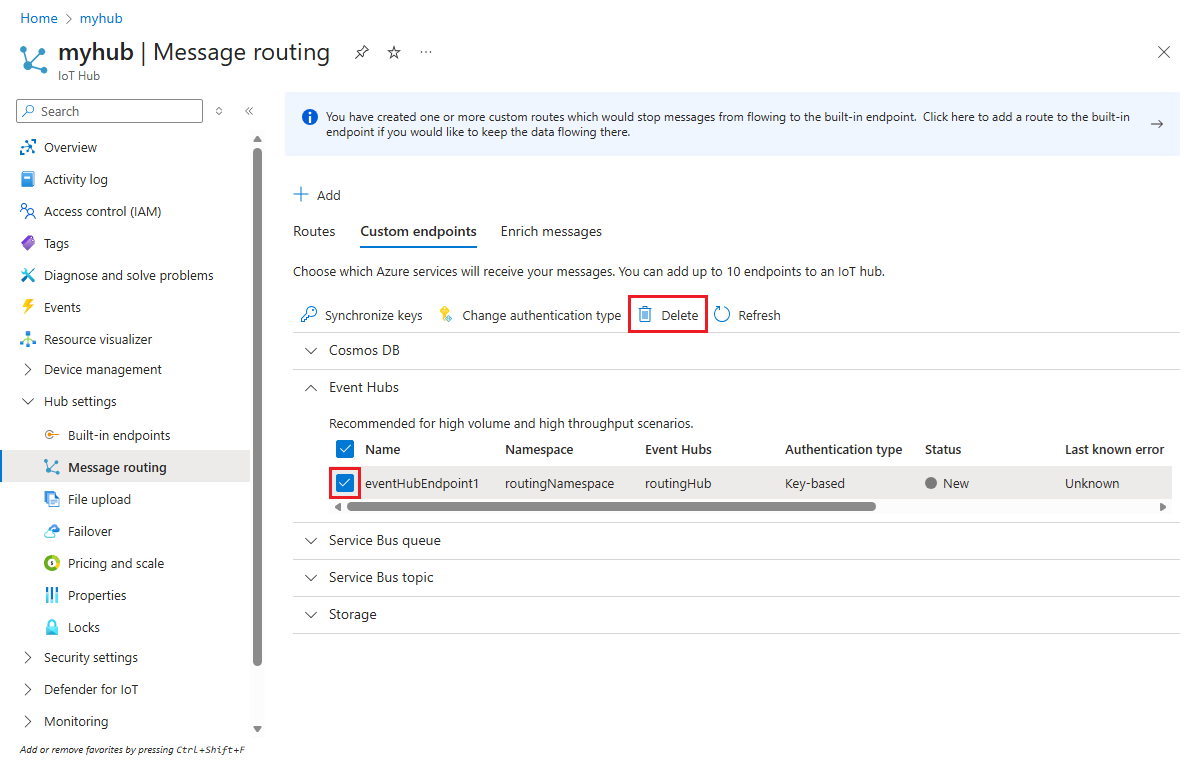The height and width of the screenshot is (760, 1200).
Task: Open Properties menu item
Action: [97, 595]
